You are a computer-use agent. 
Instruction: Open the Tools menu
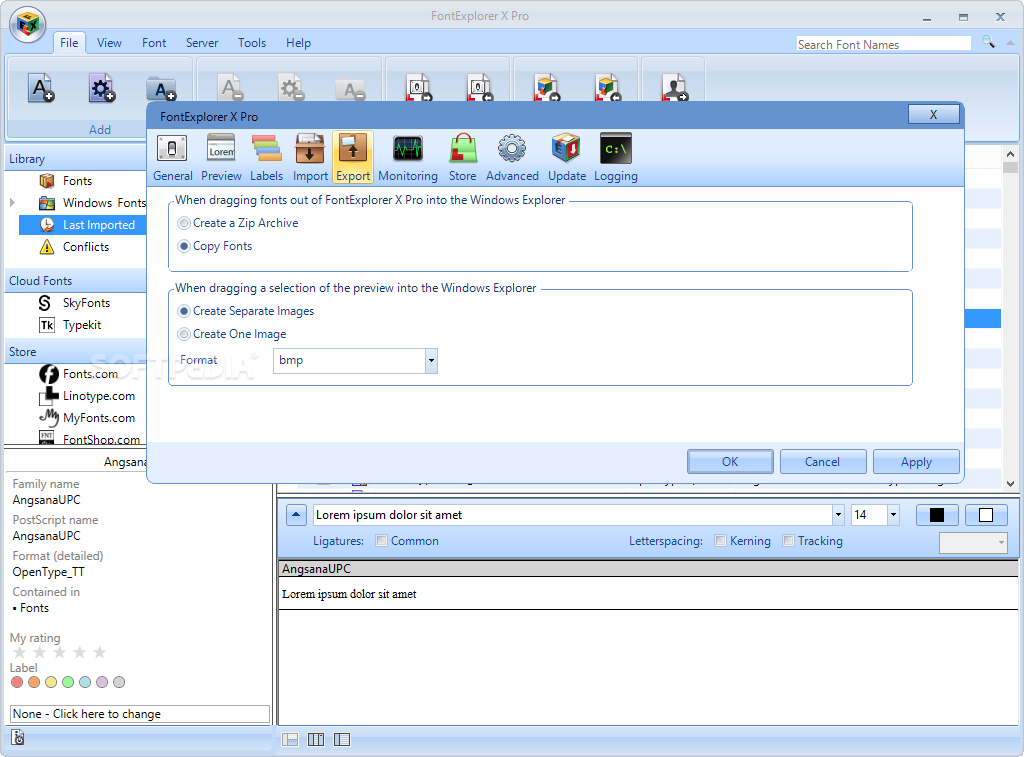point(251,43)
